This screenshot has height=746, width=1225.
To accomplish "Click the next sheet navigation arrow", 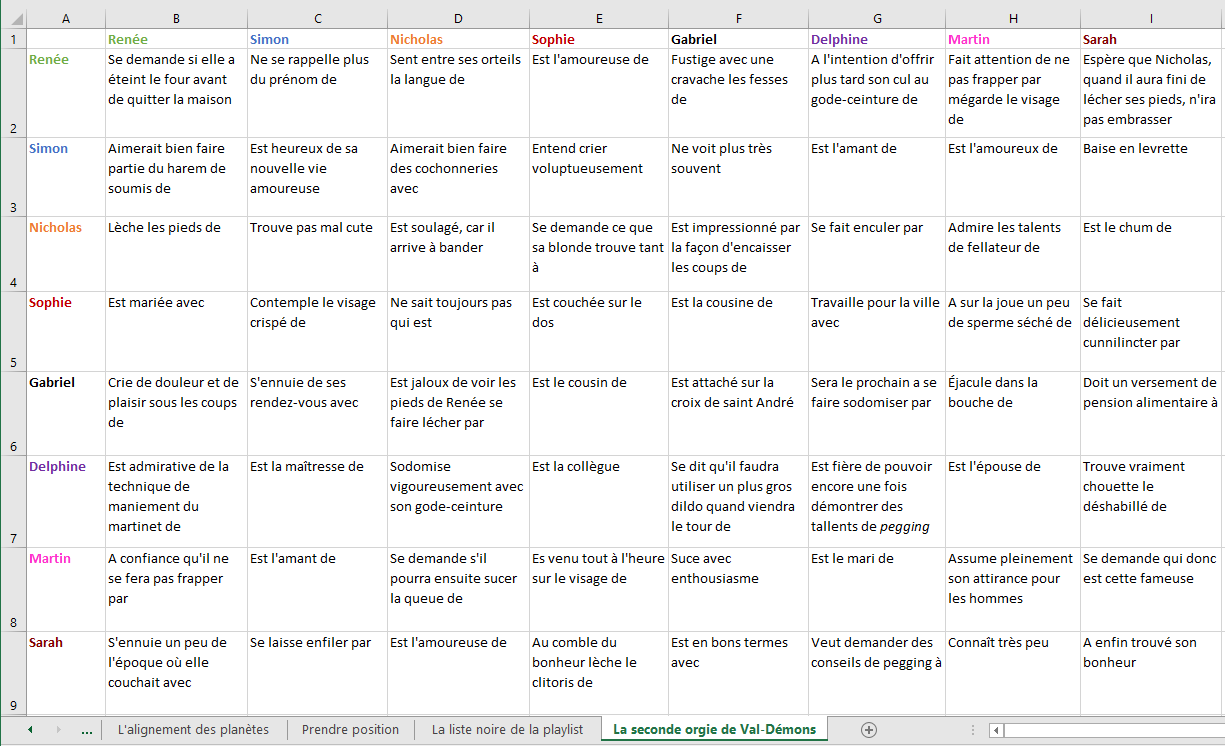I will coord(58,730).
